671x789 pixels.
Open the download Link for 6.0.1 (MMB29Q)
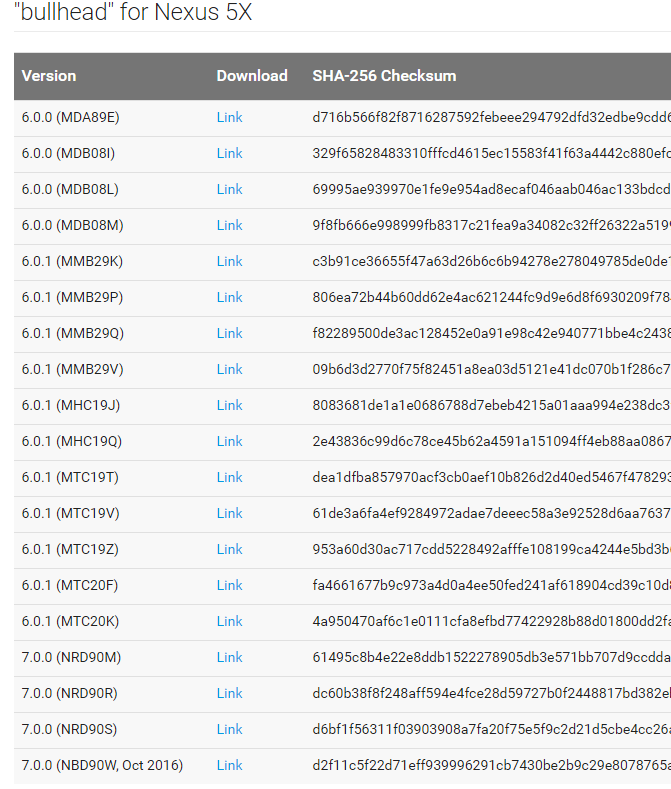[x=230, y=333]
